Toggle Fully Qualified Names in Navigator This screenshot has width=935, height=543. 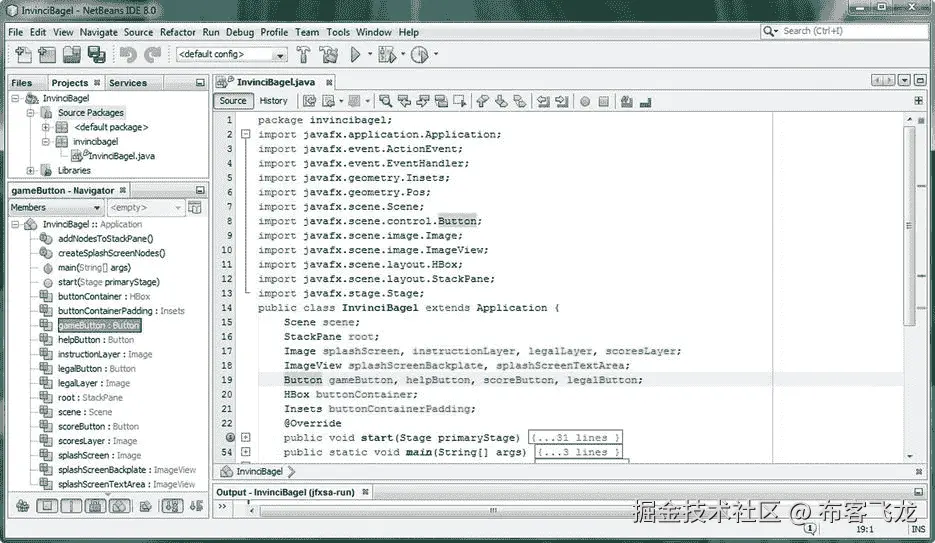145,507
